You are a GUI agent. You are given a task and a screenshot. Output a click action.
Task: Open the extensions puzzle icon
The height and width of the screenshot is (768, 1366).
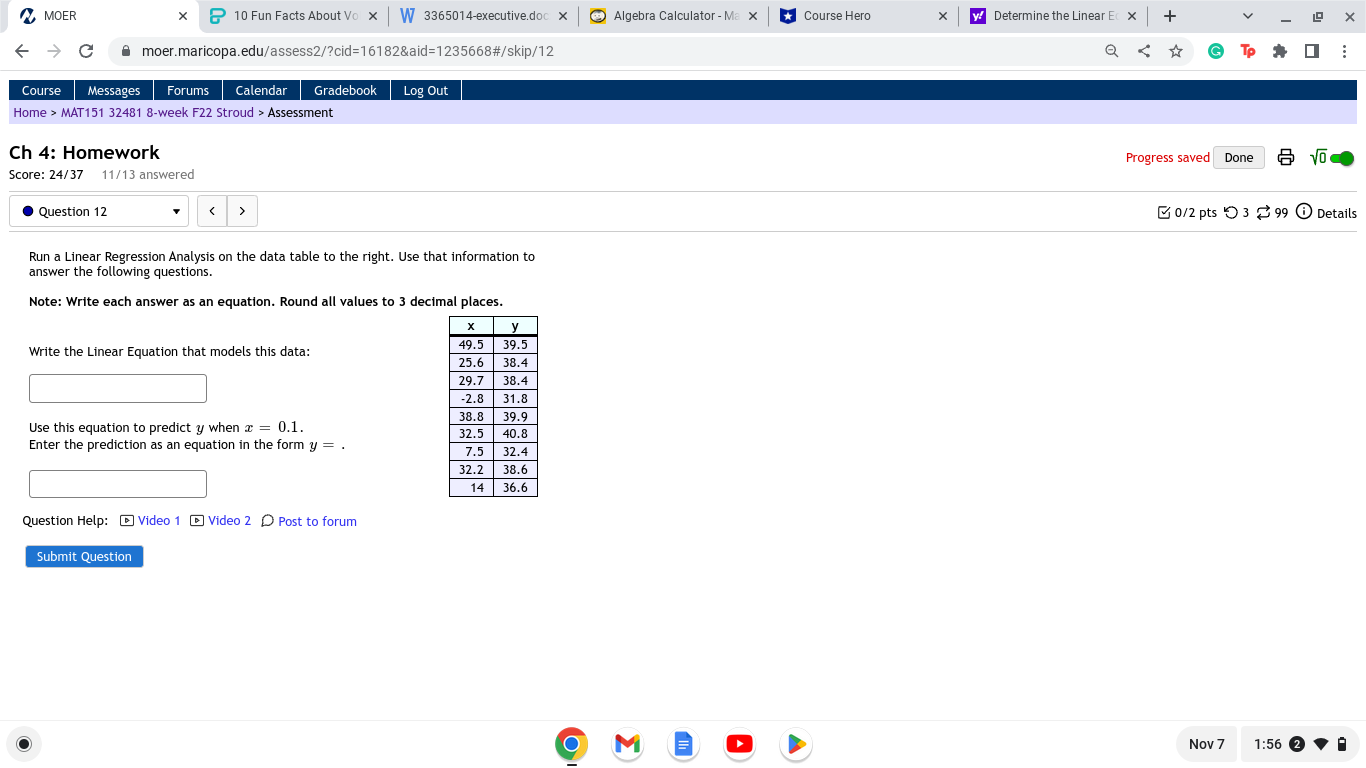[x=1280, y=51]
